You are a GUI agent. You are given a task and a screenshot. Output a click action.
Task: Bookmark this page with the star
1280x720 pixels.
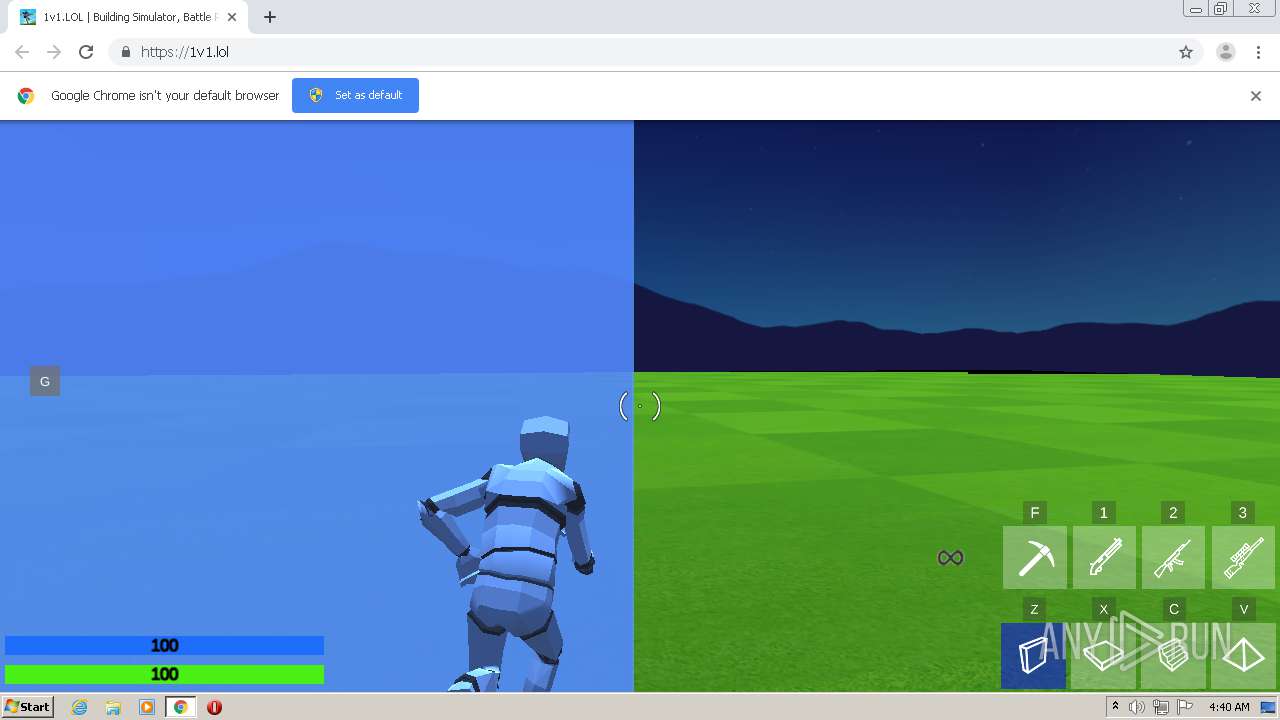click(x=1186, y=52)
